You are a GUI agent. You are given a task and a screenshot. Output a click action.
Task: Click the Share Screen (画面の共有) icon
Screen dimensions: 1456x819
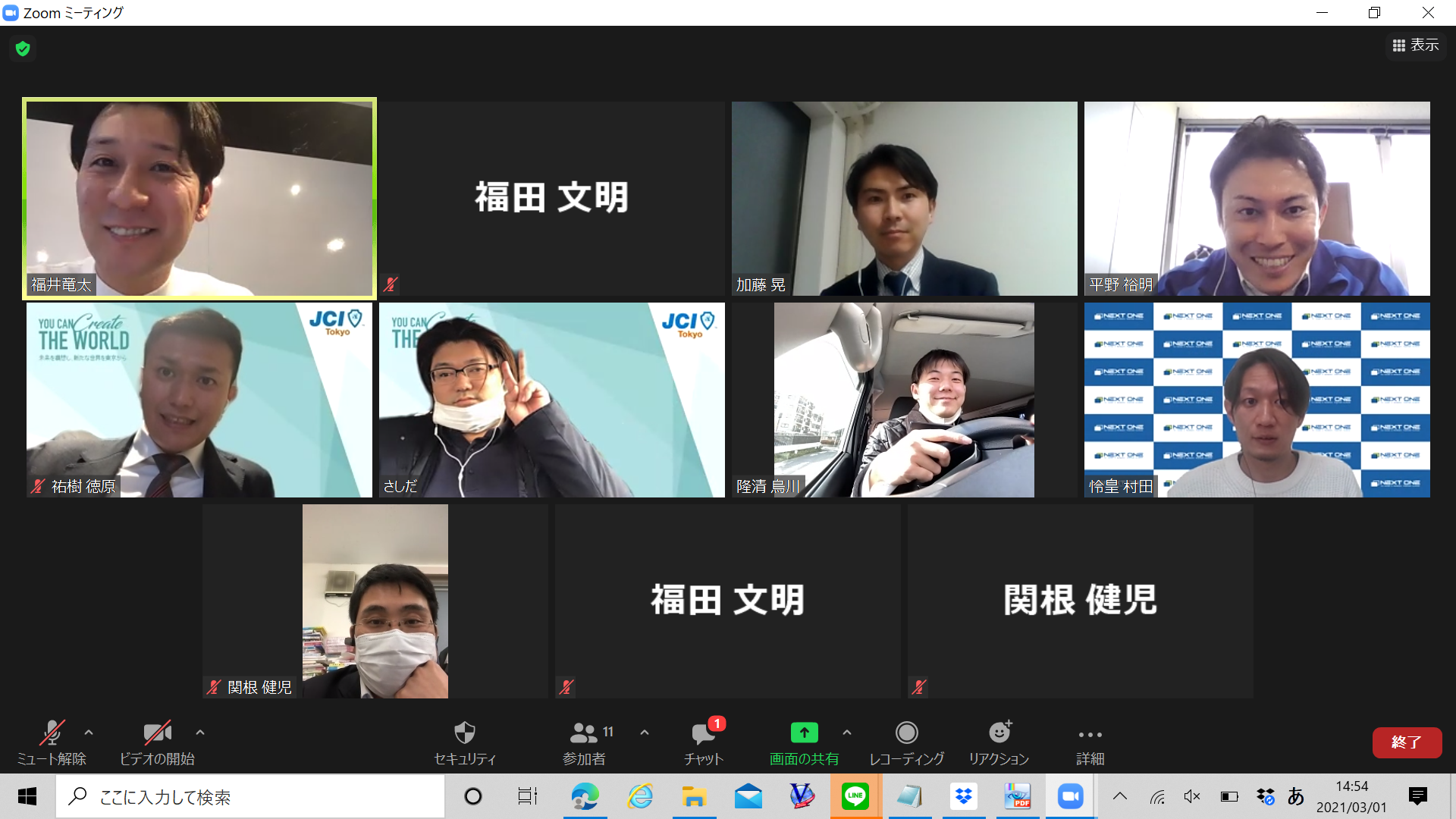pyautogui.click(x=804, y=733)
